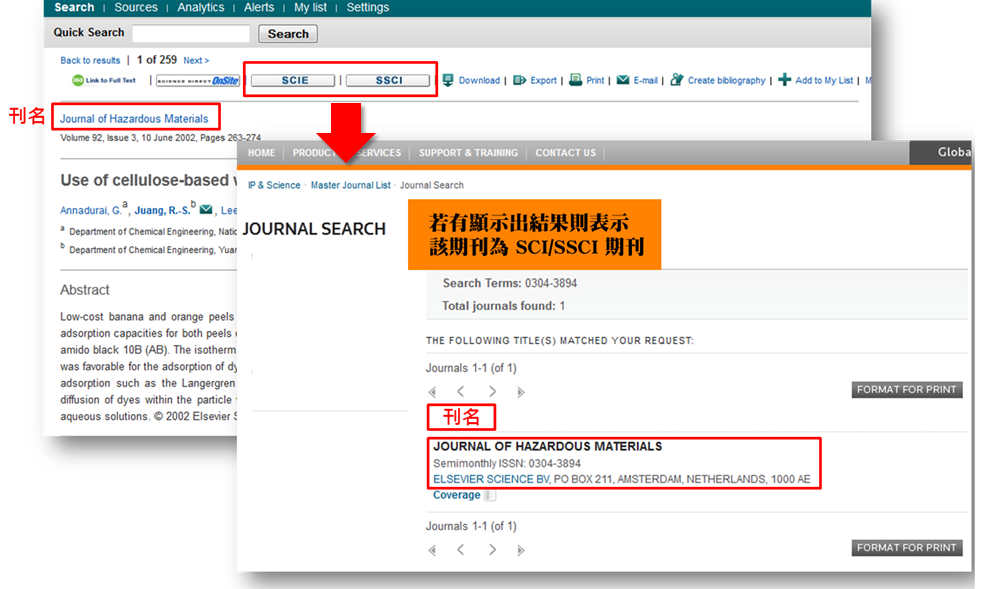Open the HOME menu in journal search page

click(261, 153)
